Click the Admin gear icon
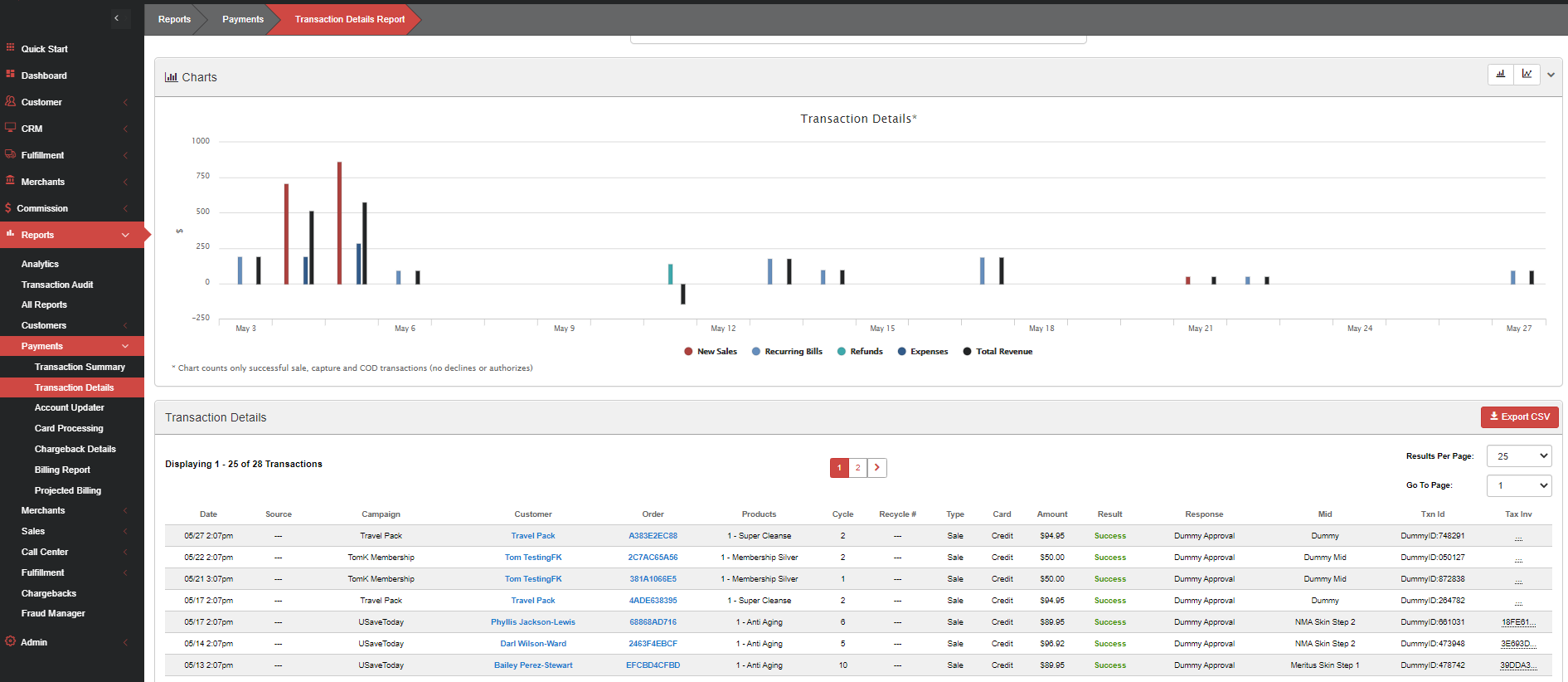 tap(11, 641)
